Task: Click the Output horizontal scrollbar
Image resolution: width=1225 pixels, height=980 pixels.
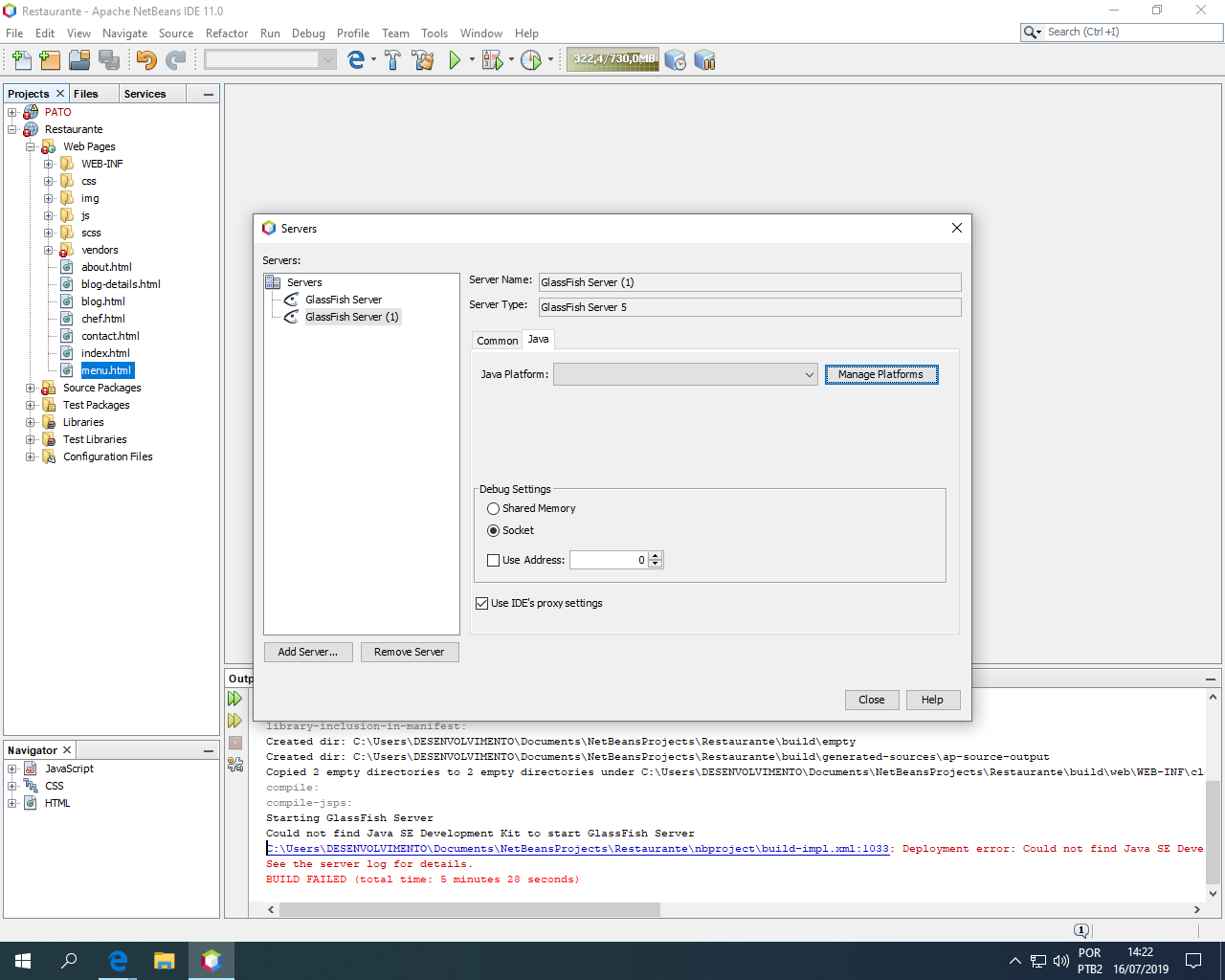Action: pyautogui.click(x=469, y=910)
